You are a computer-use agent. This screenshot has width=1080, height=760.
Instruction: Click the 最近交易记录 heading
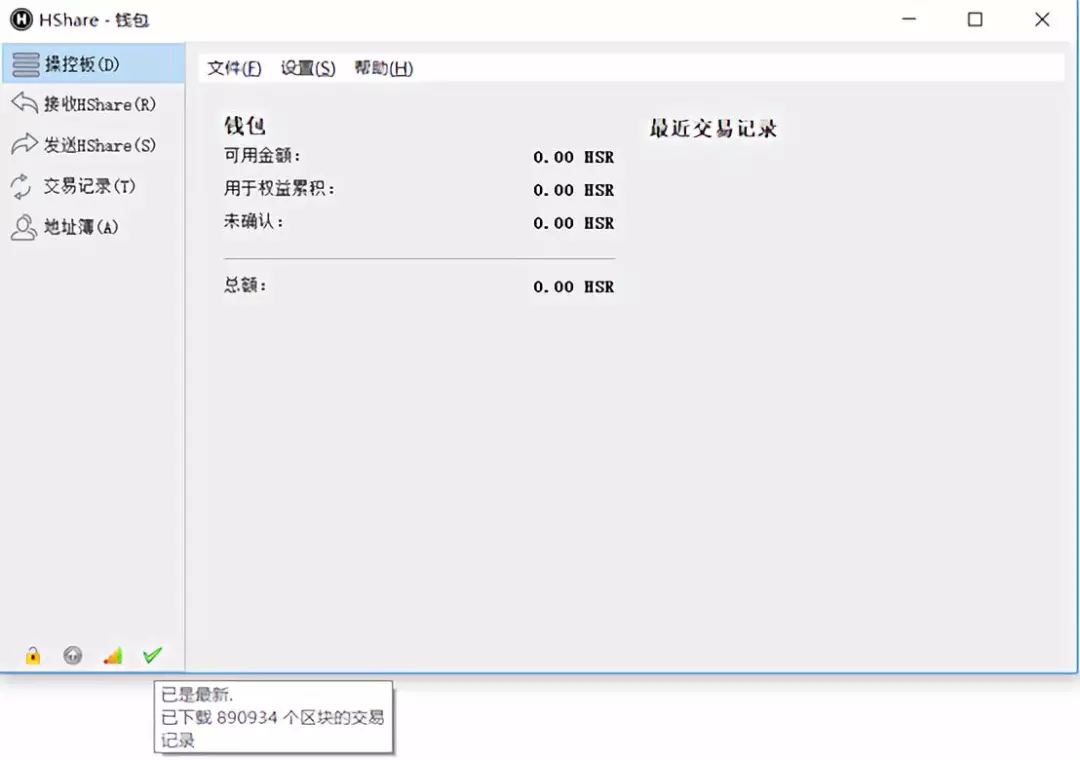pos(713,128)
